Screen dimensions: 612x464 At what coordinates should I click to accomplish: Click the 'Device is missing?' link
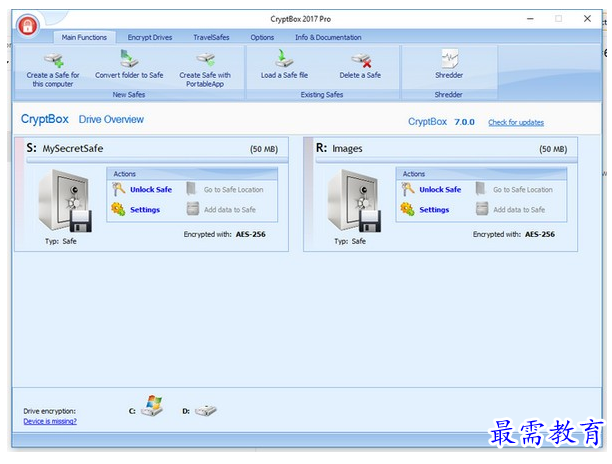point(50,421)
